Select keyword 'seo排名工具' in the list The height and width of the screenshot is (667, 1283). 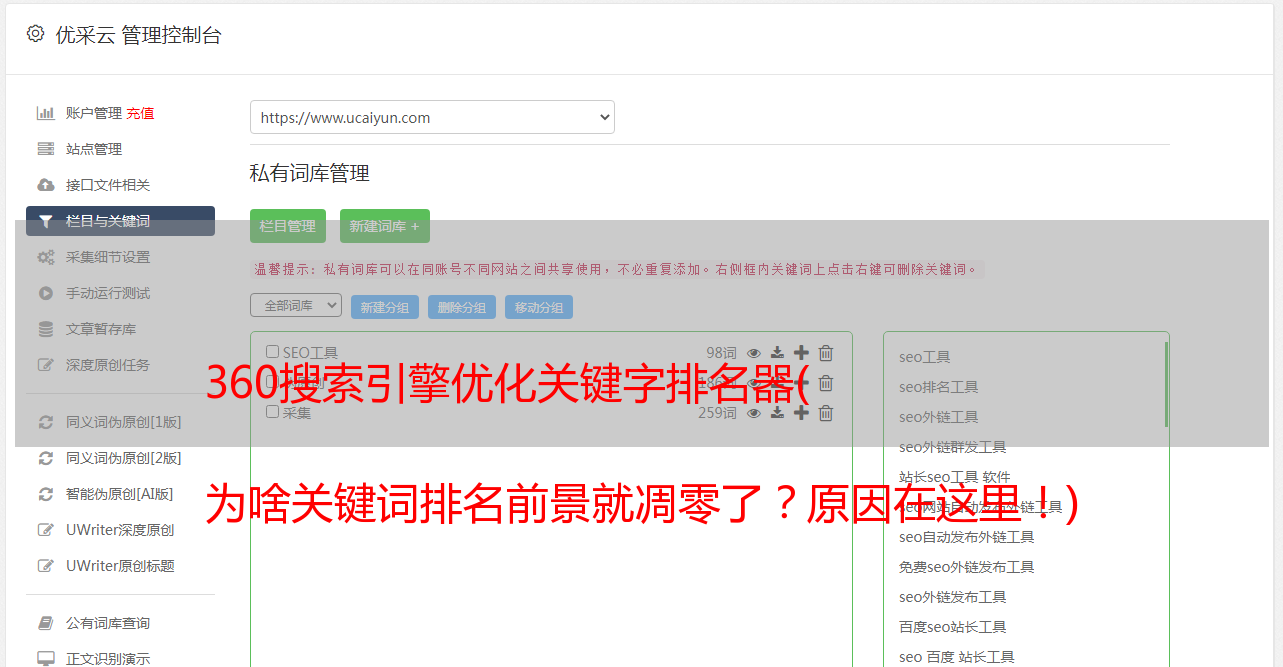(938, 387)
